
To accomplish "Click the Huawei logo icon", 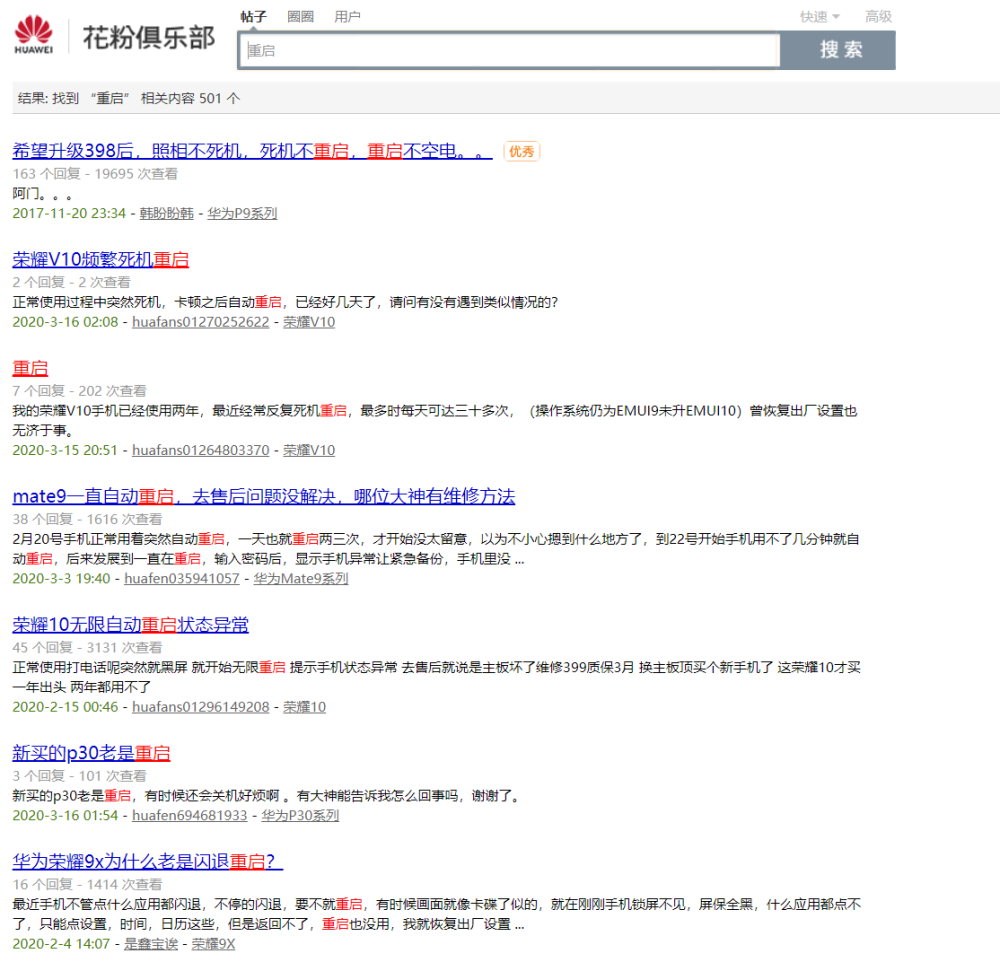I will click(34, 34).
